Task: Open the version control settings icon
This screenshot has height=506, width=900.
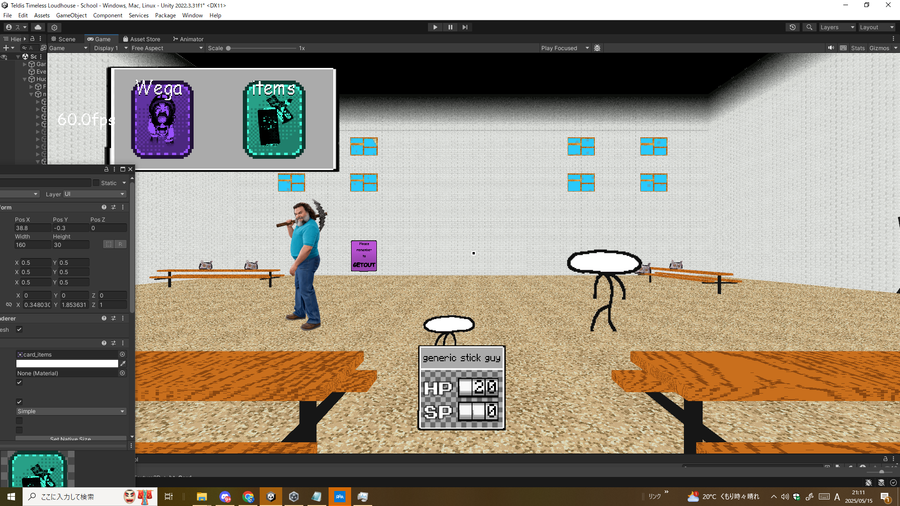Action: (x=55, y=27)
